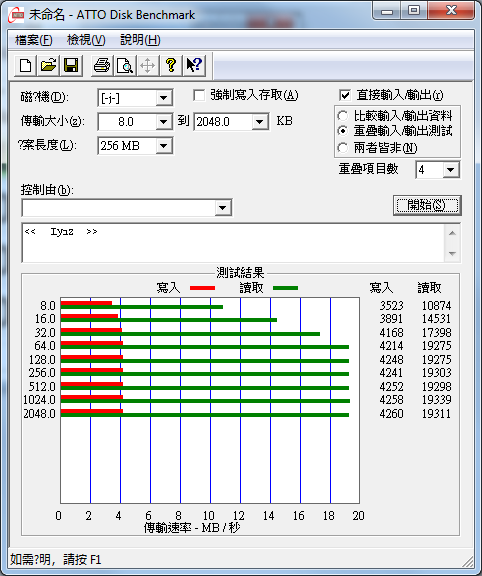Minimize the ATTO Disk Benchmark window
This screenshot has height=576, width=482.
[386, 10]
